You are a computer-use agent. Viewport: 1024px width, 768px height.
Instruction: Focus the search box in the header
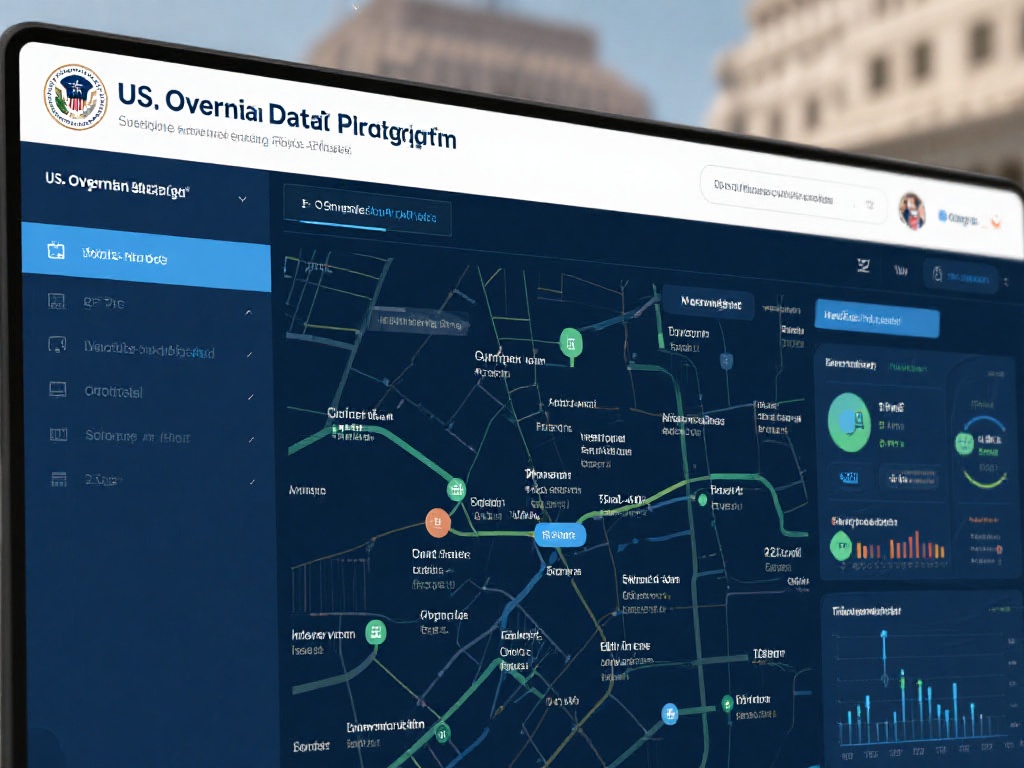coord(793,194)
